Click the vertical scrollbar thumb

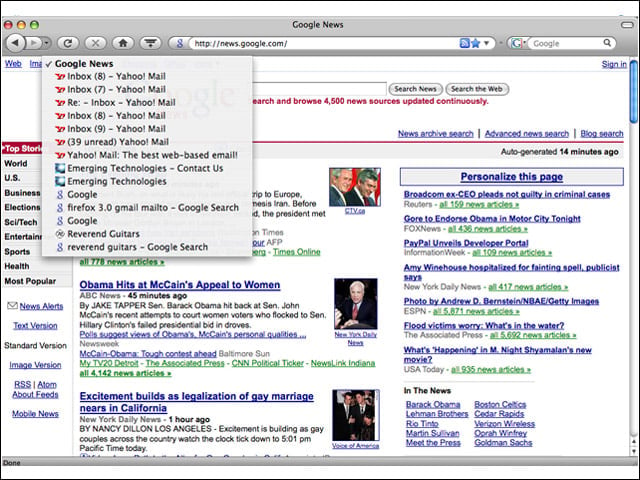coord(633,91)
